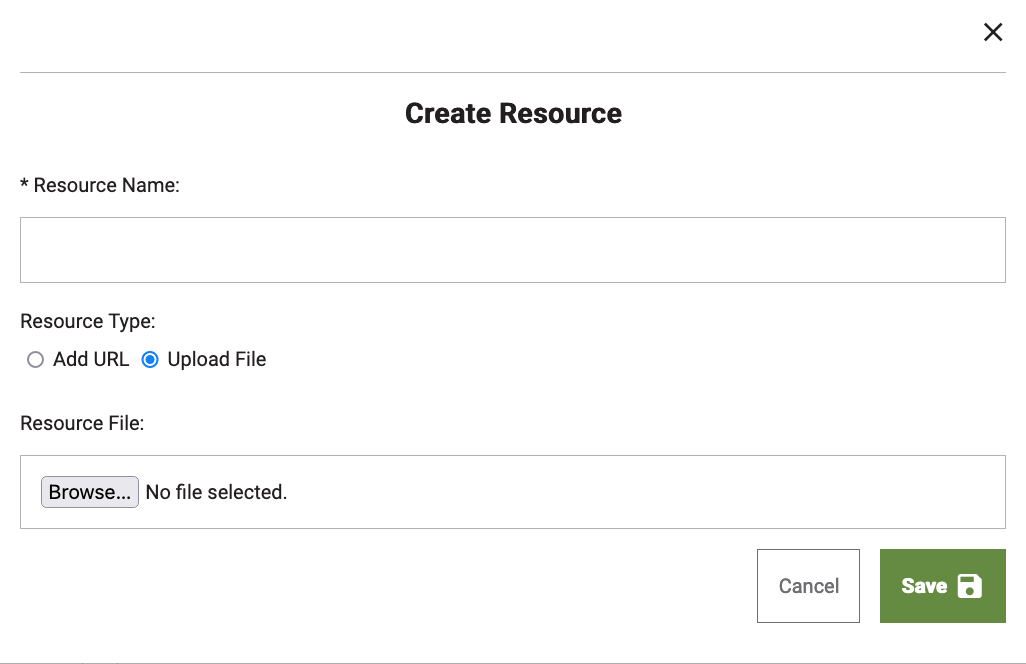Click the "Upload File" option label text
1026x664 pixels.
[217, 359]
